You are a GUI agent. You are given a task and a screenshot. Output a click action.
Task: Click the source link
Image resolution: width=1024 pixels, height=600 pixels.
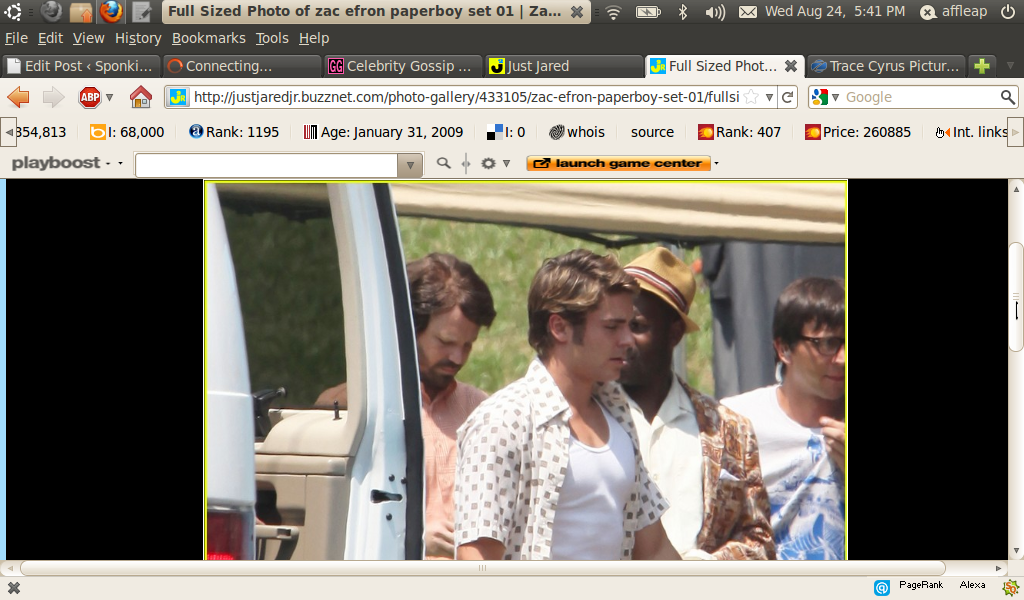(x=652, y=132)
